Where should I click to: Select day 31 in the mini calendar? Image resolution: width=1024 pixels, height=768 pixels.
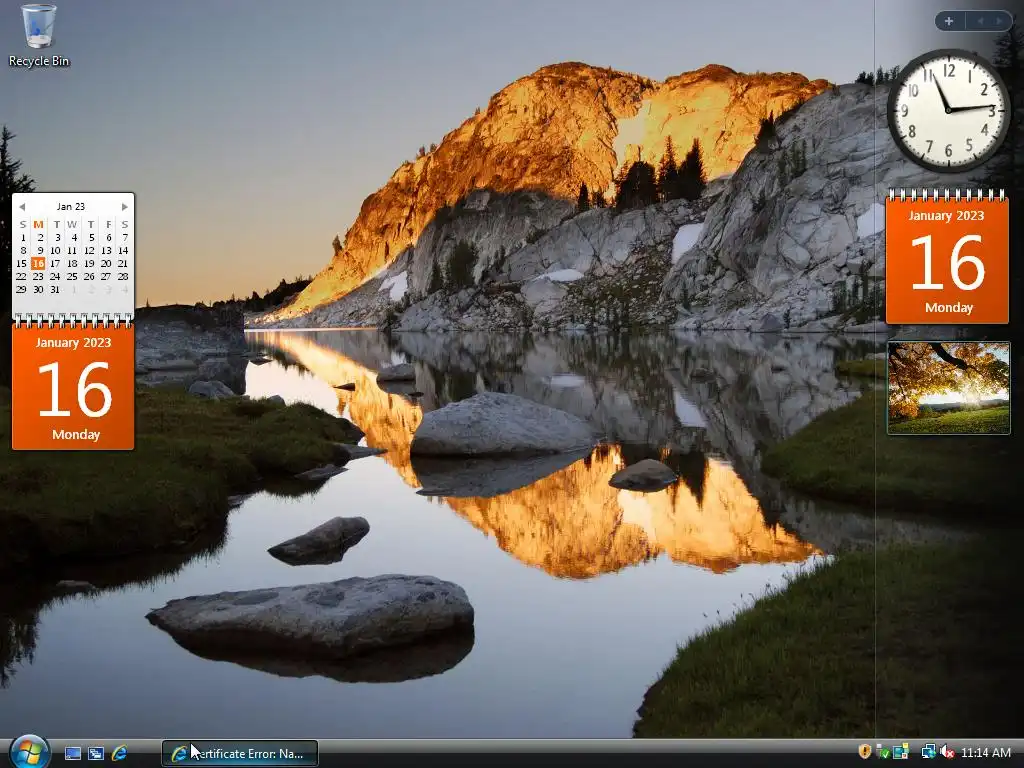click(55, 289)
